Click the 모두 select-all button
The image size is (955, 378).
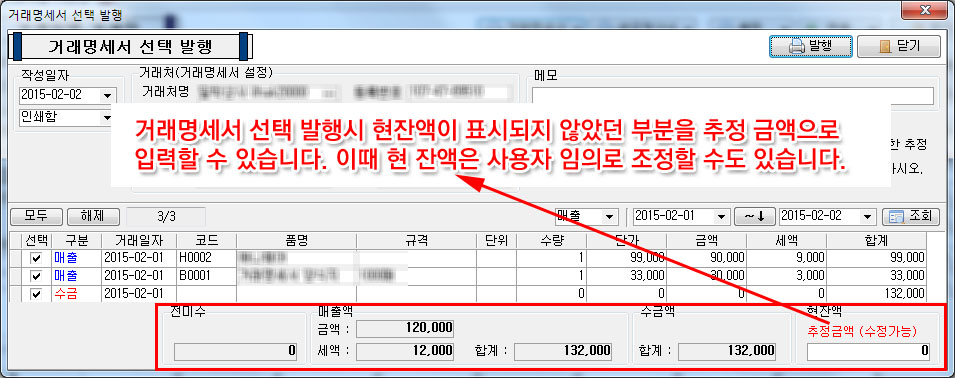[37, 216]
